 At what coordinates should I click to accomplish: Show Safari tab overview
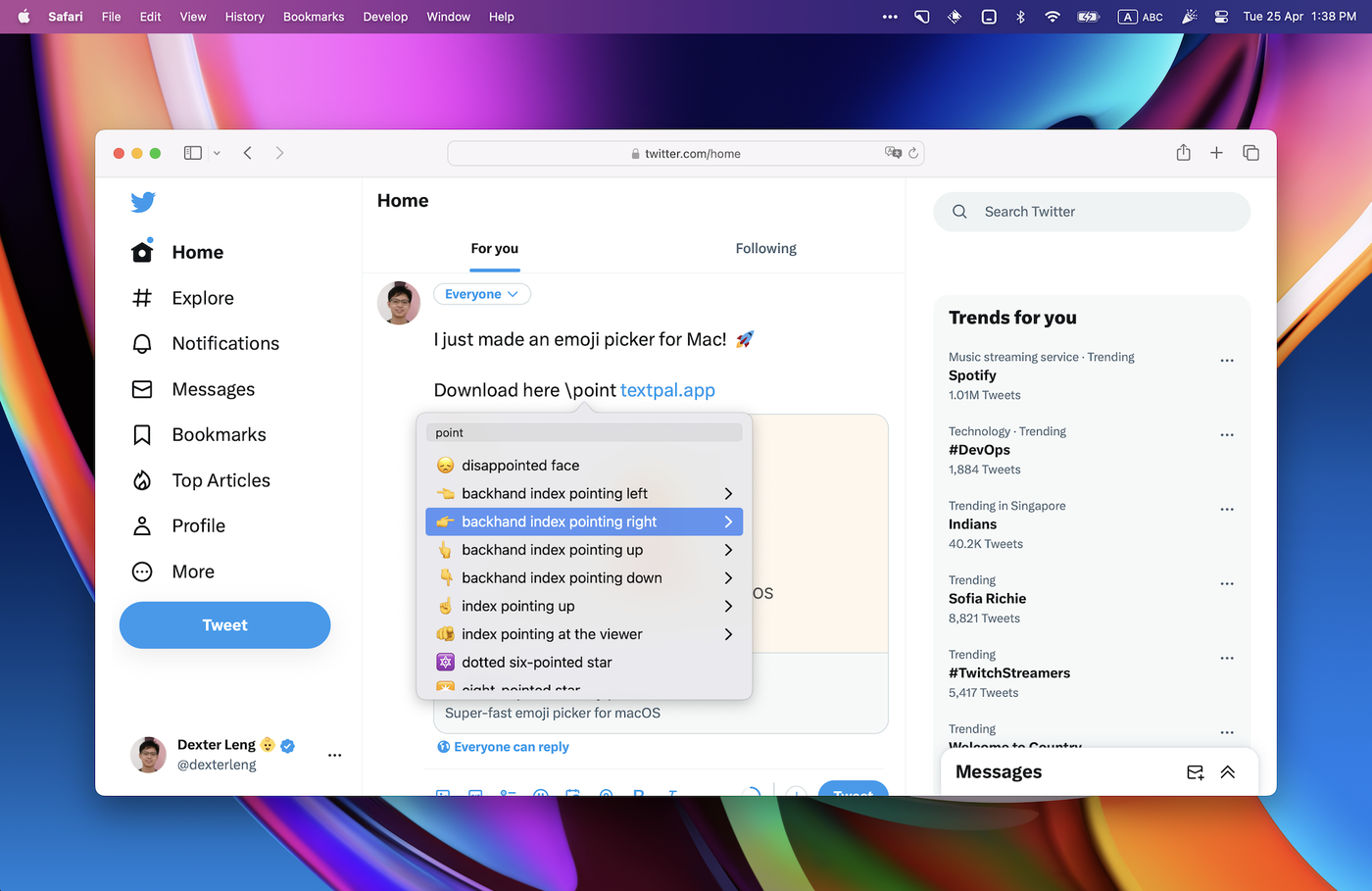(1250, 153)
